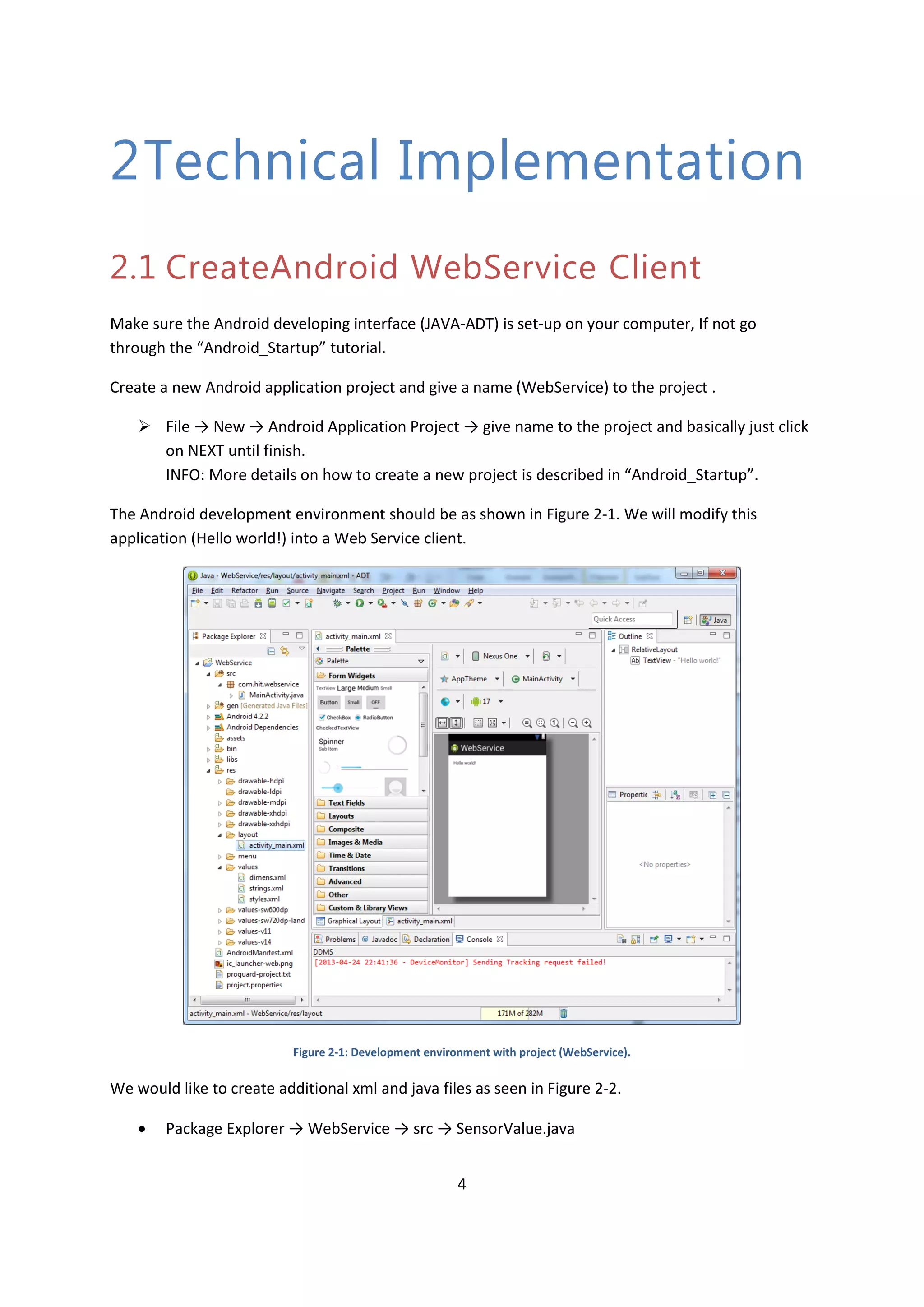
Task: Click Zoom Out magnifier in layout editor
Action: [573, 723]
